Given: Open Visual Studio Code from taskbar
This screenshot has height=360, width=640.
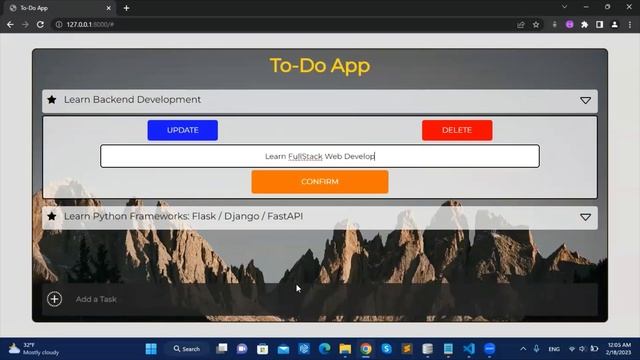Looking at the screenshot, I should [469, 349].
